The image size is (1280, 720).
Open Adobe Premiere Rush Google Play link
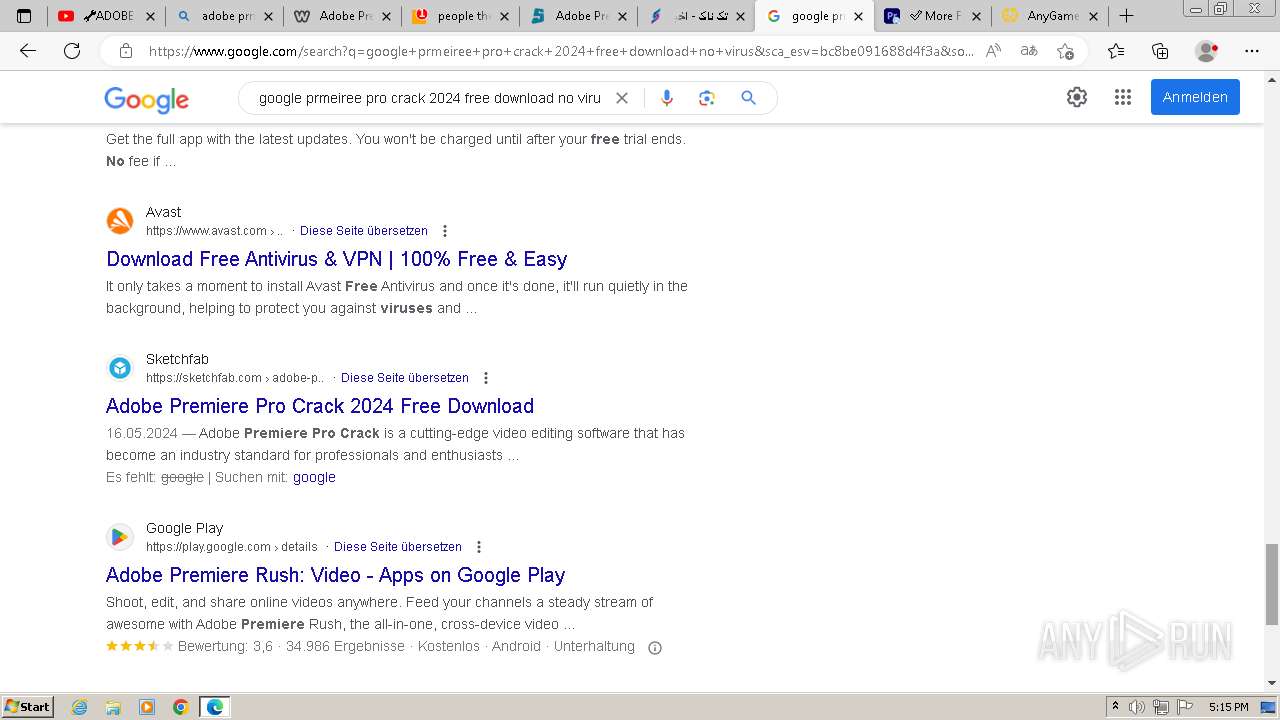pyautogui.click(x=335, y=575)
